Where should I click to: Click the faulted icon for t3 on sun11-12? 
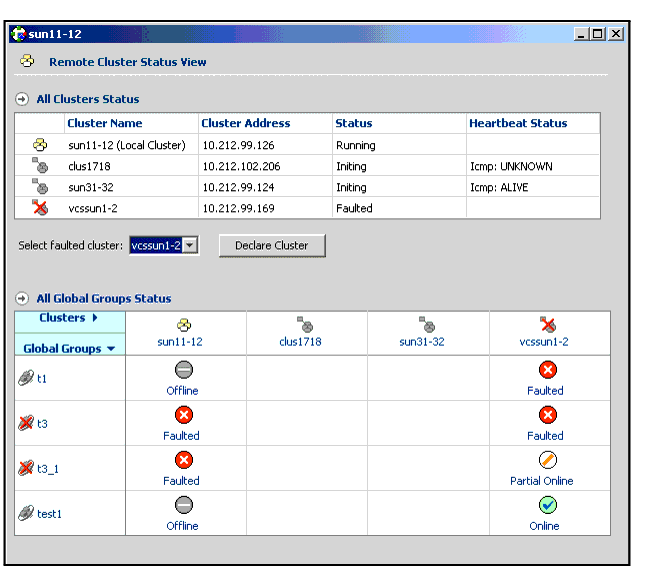click(184, 415)
